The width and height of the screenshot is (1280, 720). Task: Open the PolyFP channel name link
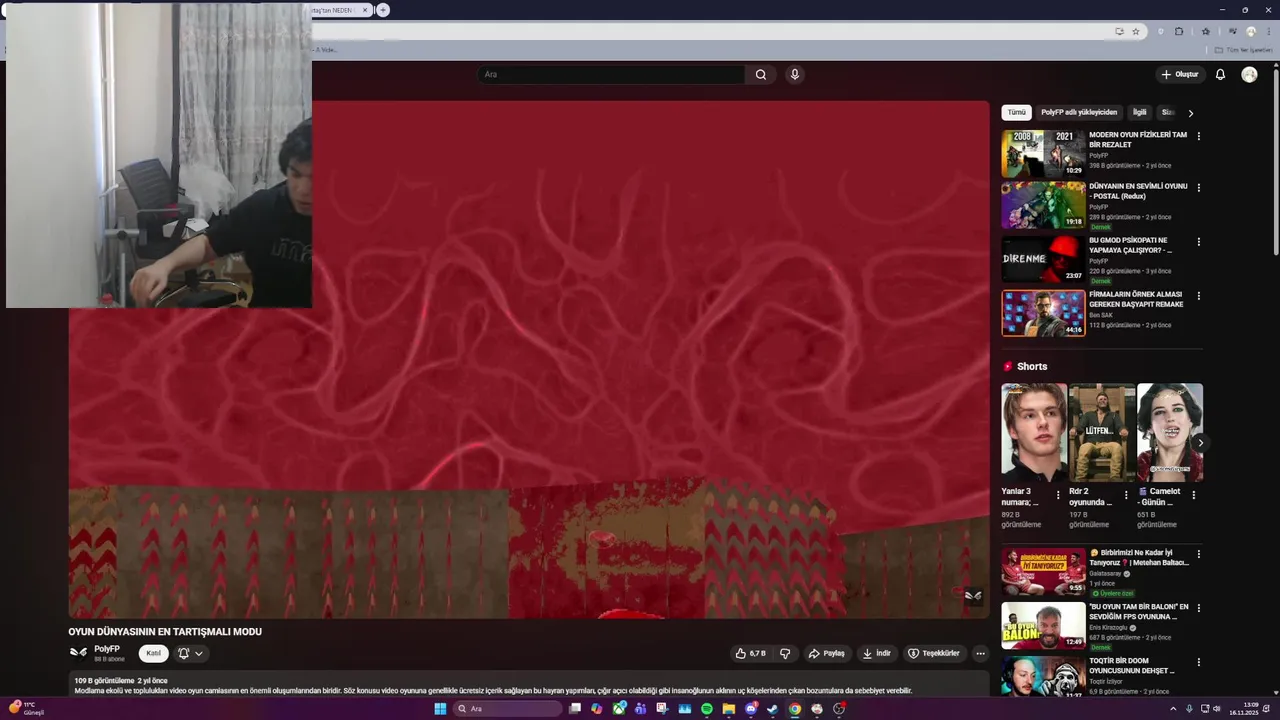click(x=107, y=649)
